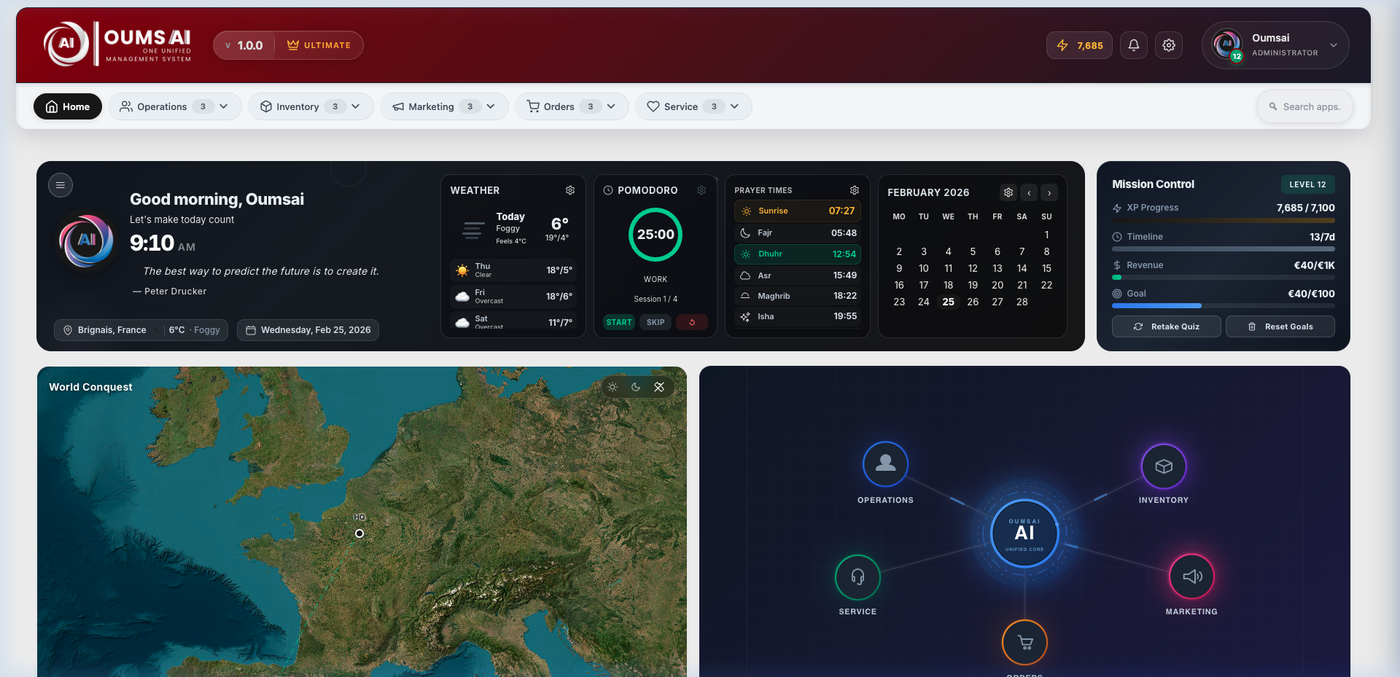Expand the Orders menu
This screenshot has width=1400, height=677.
(x=572, y=106)
